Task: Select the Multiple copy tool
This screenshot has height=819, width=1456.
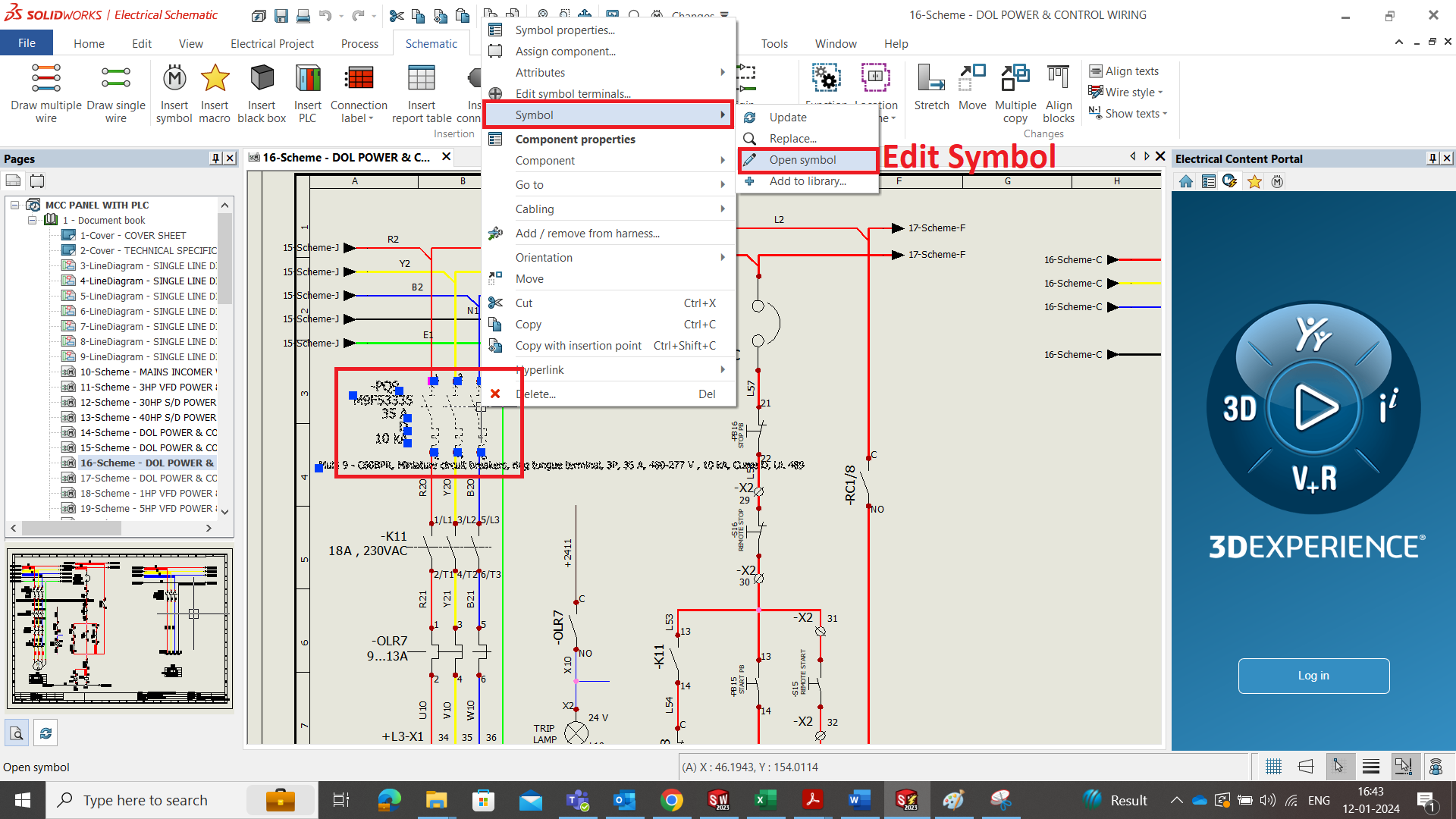Action: pyautogui.click(x=1015, y=91)
